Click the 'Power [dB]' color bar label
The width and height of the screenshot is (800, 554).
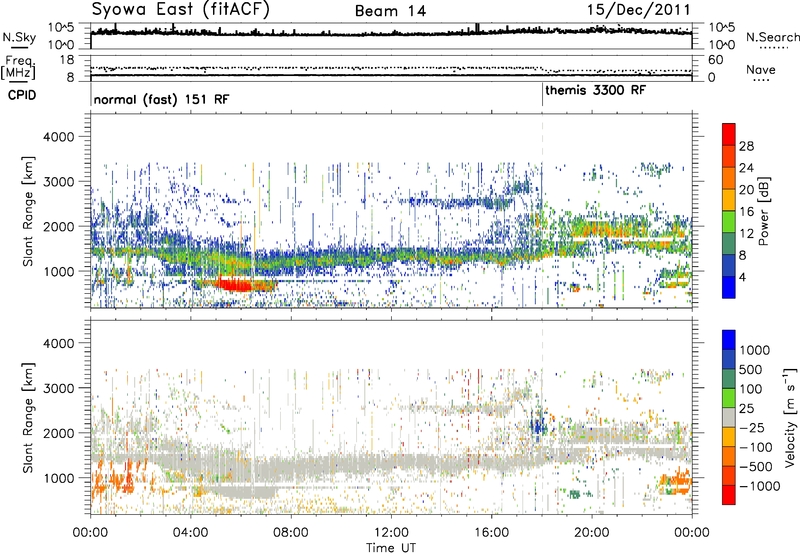pyautogui.click(x=763, y=211)
